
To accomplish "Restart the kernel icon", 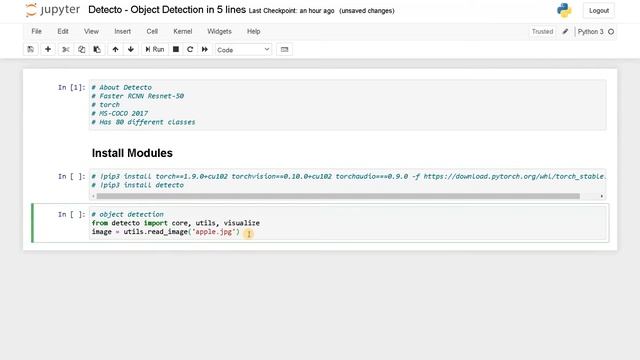I will (190, 49).
